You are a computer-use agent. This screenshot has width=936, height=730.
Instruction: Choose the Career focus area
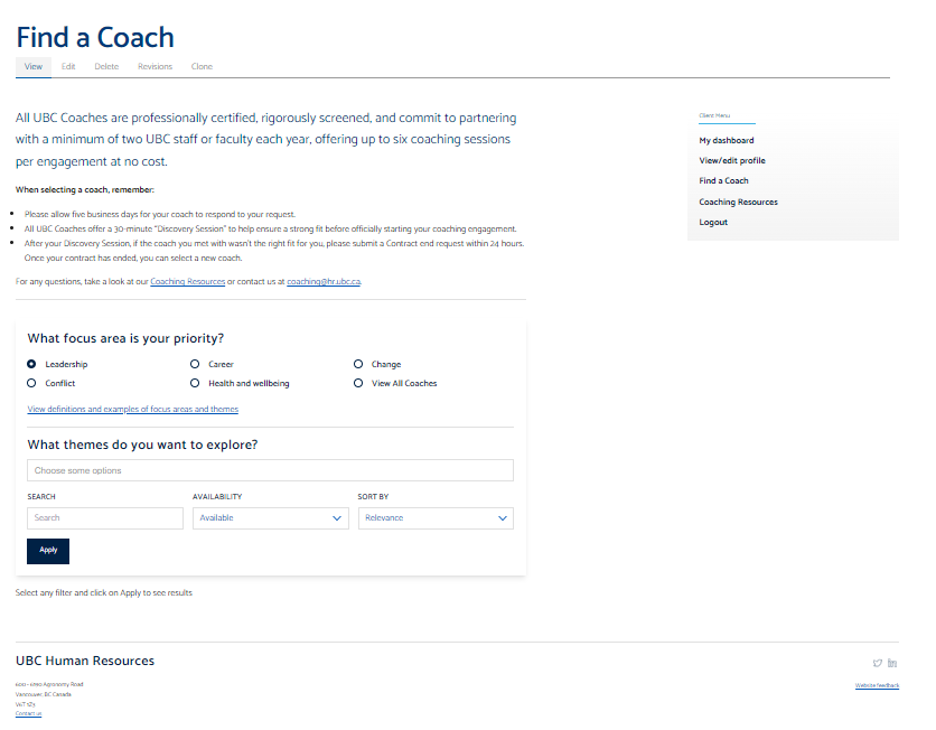[x=195, y=364]
